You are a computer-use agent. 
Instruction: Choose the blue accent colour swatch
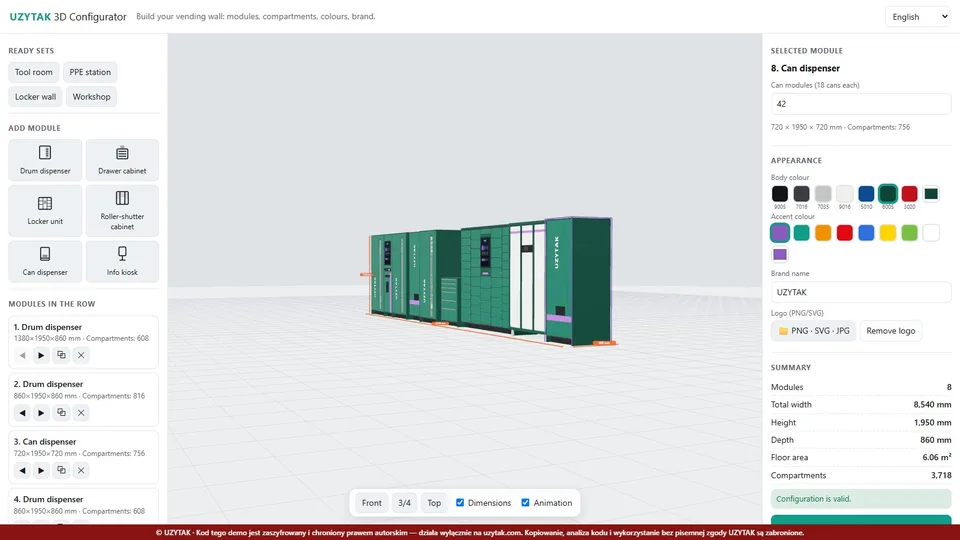click(866, 233)
